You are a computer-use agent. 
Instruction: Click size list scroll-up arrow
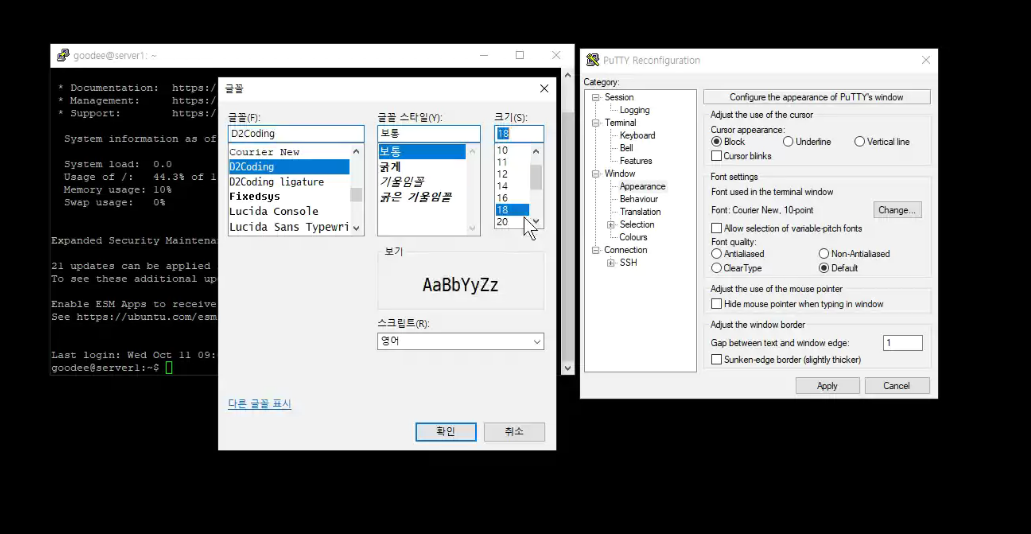[536, 151]
